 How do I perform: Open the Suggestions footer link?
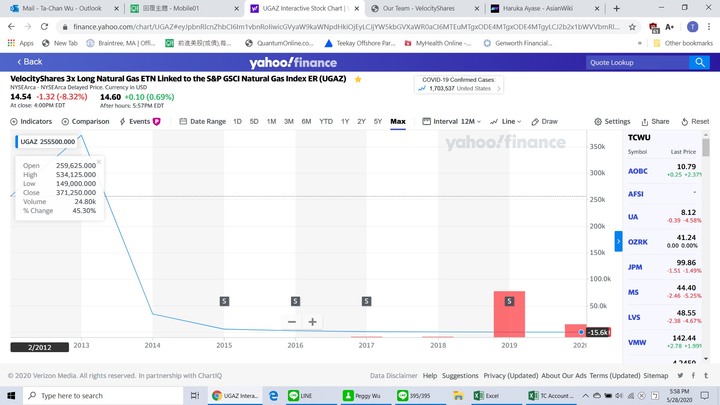(x=460, y=376)
